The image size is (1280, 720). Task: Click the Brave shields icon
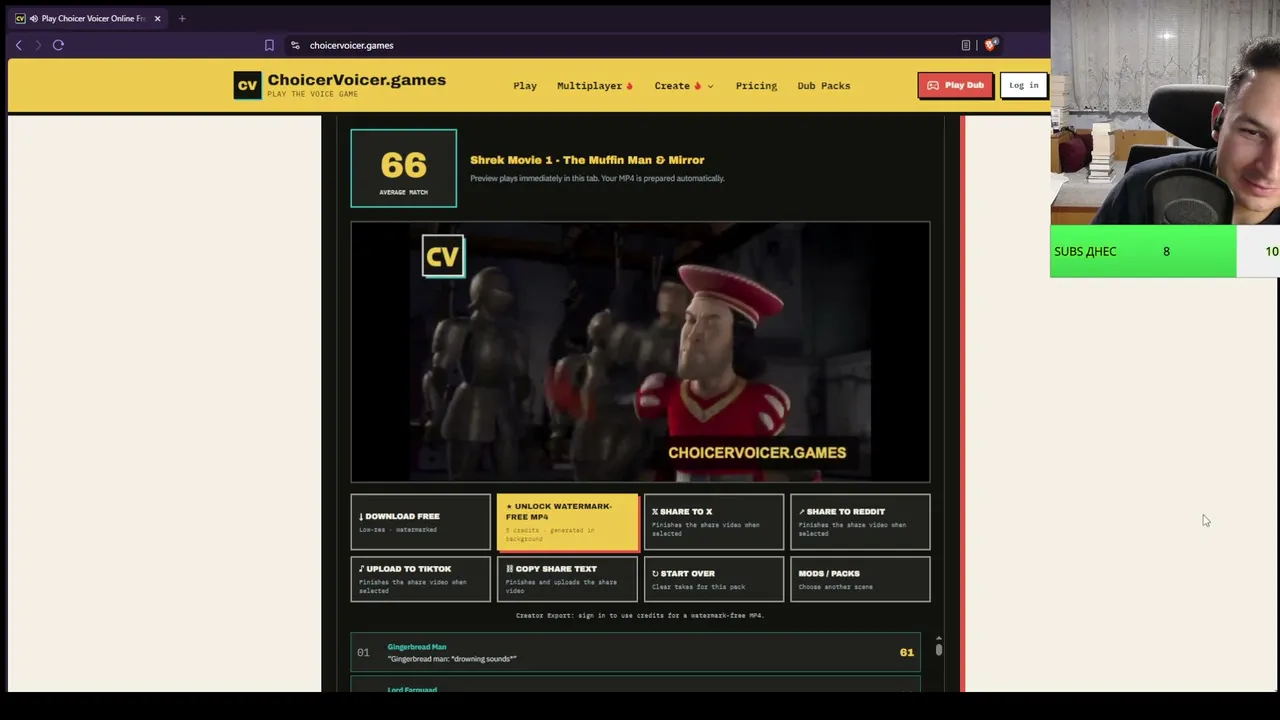990,45
